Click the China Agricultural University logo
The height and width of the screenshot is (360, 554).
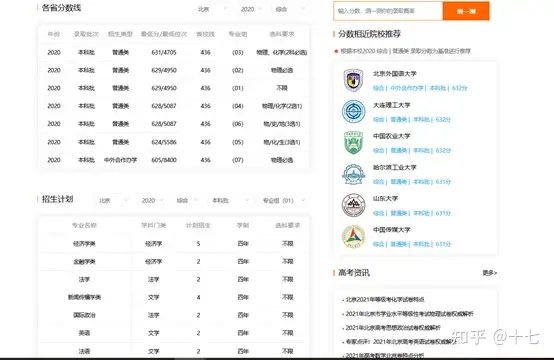coord(353,142)
